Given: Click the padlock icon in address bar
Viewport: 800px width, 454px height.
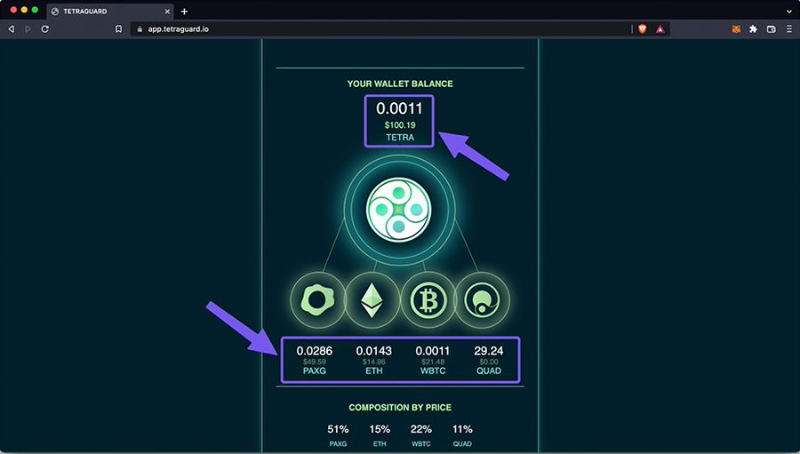Looking at the screenshot, I should pyautogui.click(x=139, y=30).
